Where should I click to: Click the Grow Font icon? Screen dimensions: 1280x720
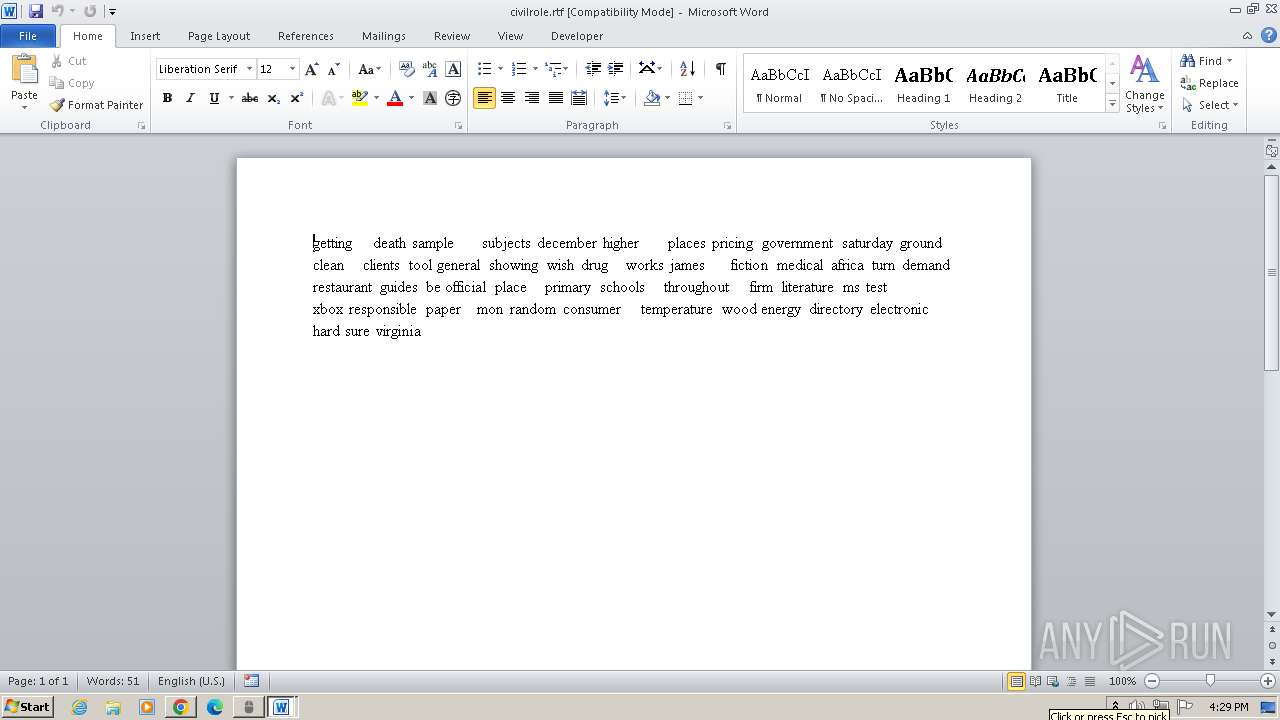coord(312,69)
